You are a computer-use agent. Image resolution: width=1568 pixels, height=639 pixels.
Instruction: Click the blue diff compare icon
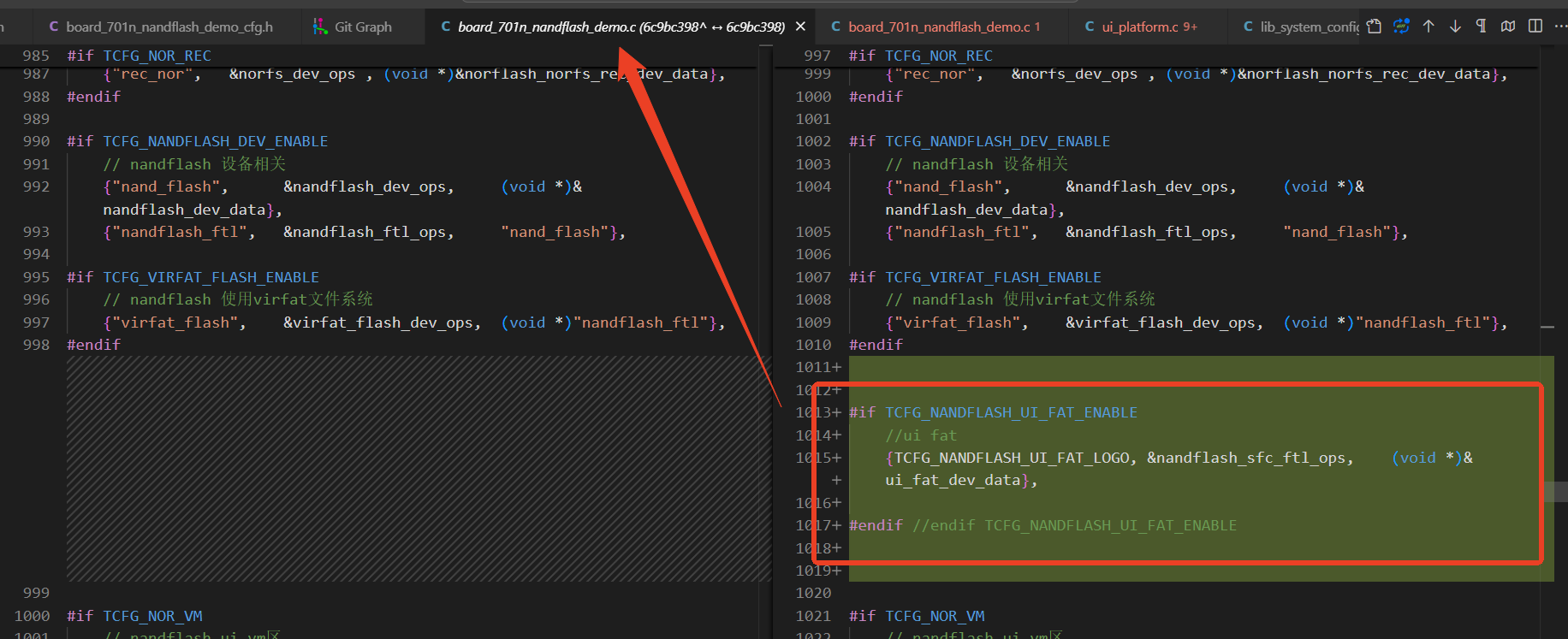1401,27
